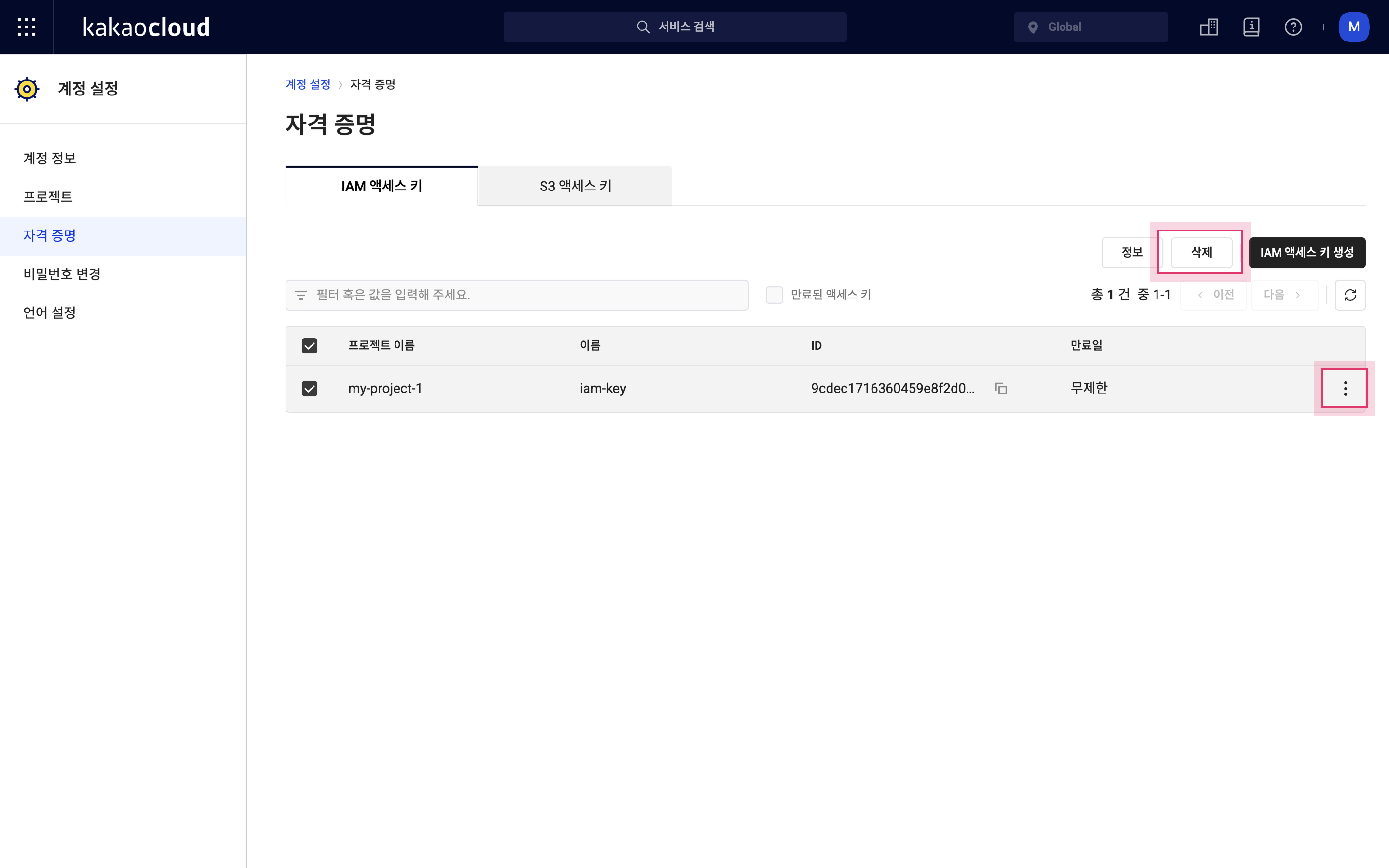Click the 계정 설정 sidebar title
Screen dimensions: 1389x868
click(88, 89)
